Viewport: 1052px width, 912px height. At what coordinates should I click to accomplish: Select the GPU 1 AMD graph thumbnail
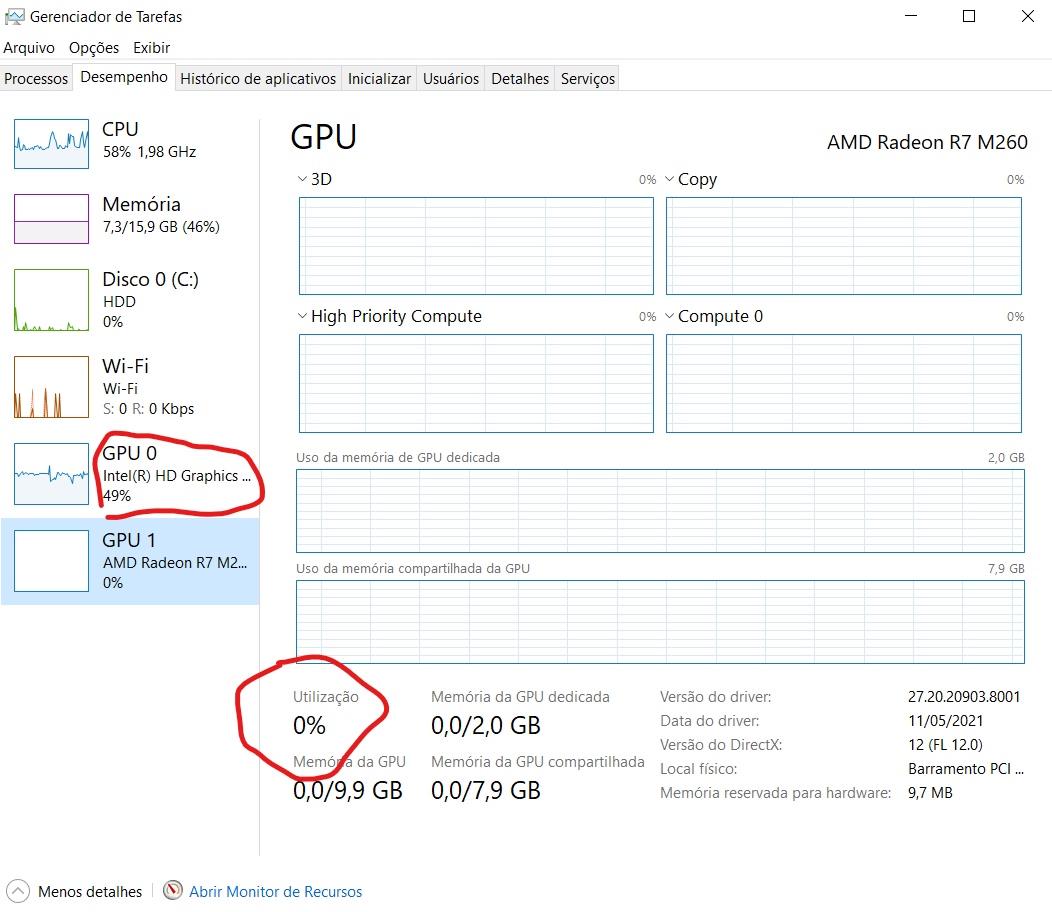(x=52, y=561)
